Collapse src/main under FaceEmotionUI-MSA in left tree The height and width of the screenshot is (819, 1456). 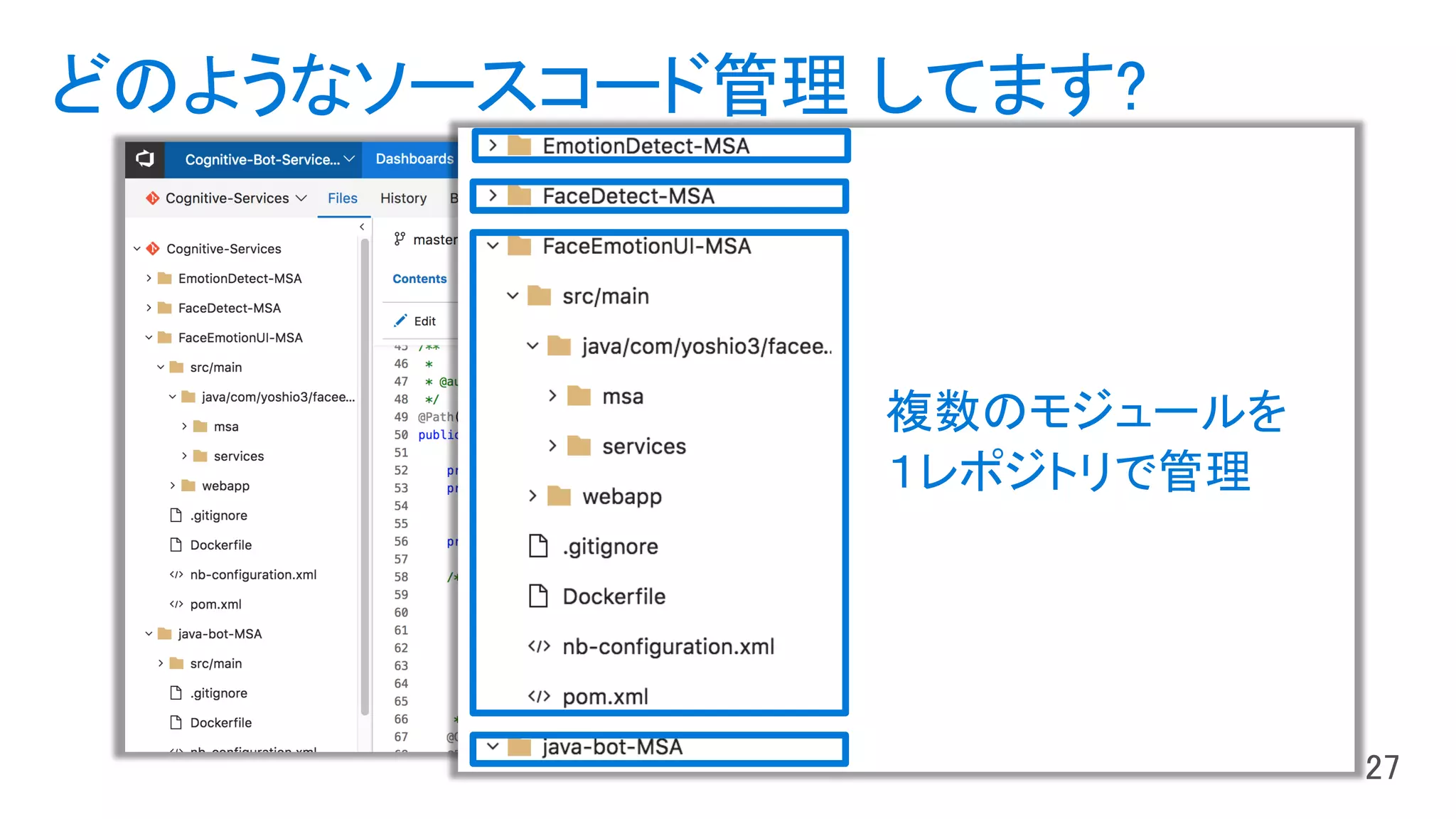(161, 367)
